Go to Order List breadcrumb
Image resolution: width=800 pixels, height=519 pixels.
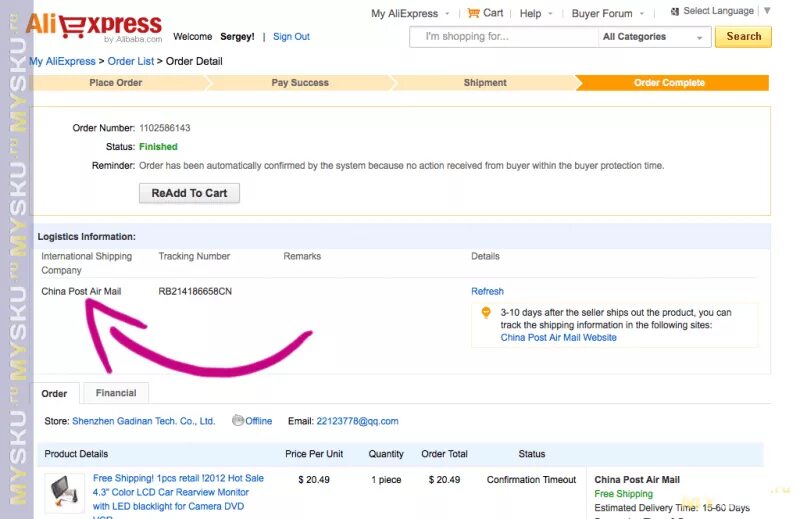point(131,61)
